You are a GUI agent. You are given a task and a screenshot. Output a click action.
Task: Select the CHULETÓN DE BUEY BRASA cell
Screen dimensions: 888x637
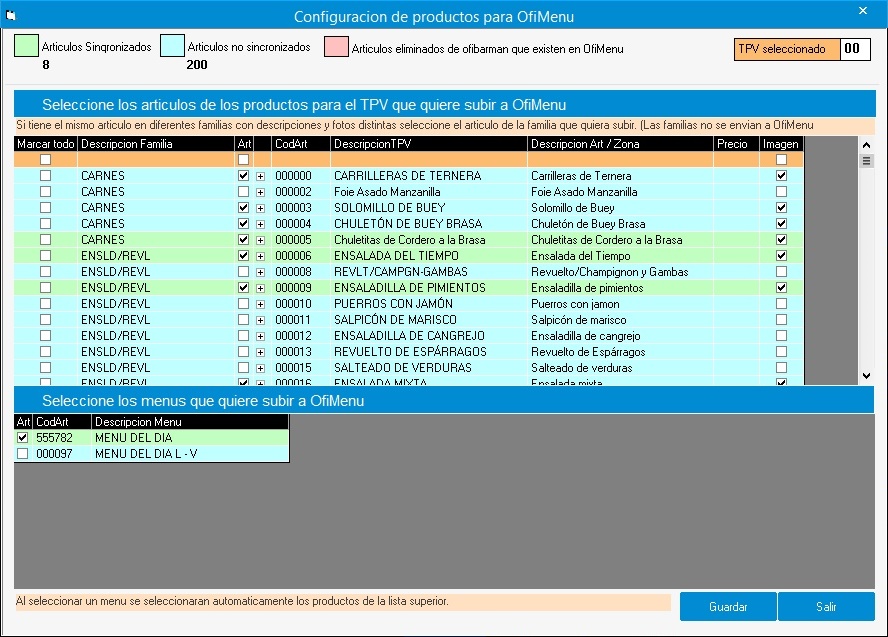(429, 224)
